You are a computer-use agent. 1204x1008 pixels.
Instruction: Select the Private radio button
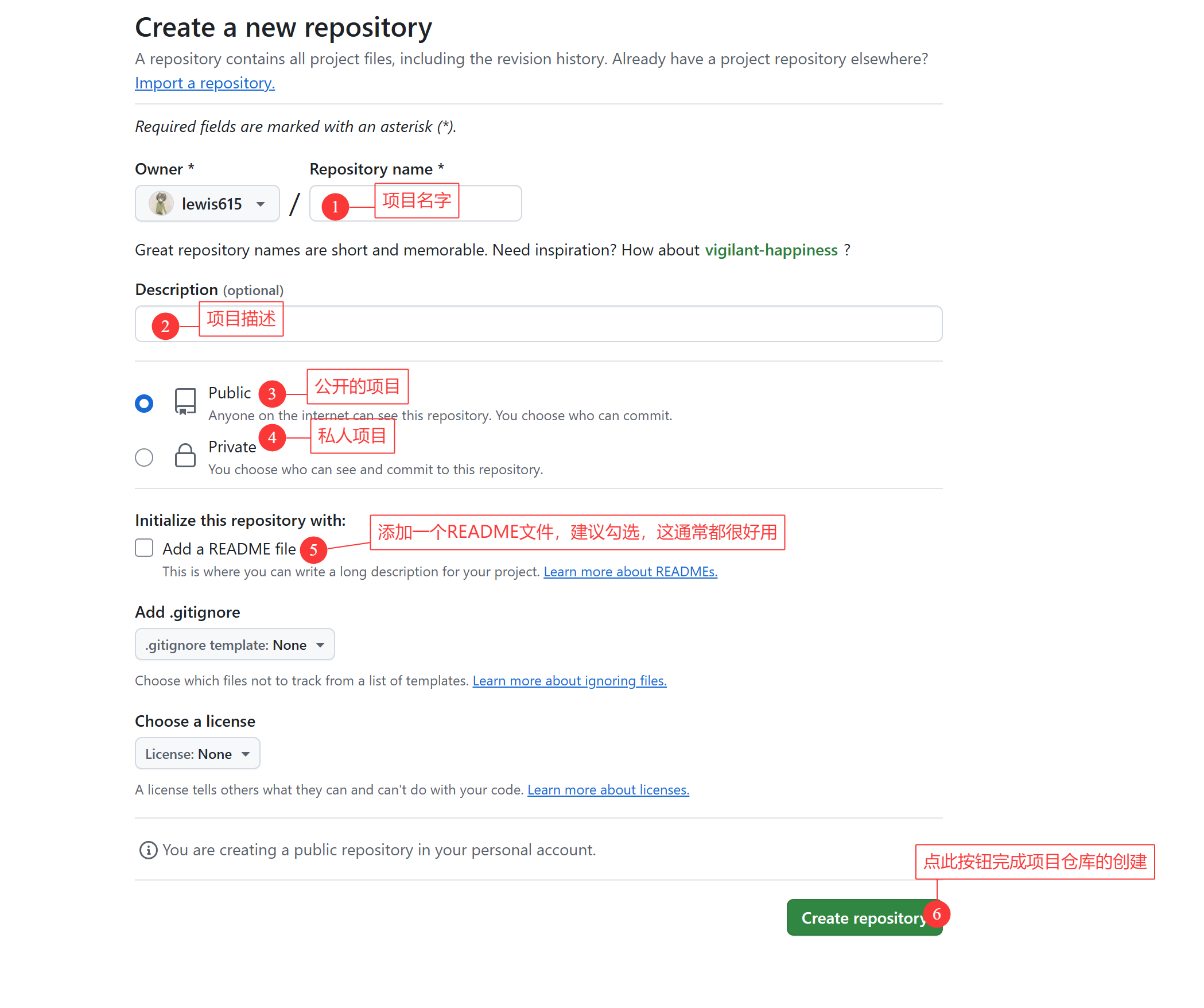(x=144, y=458)
